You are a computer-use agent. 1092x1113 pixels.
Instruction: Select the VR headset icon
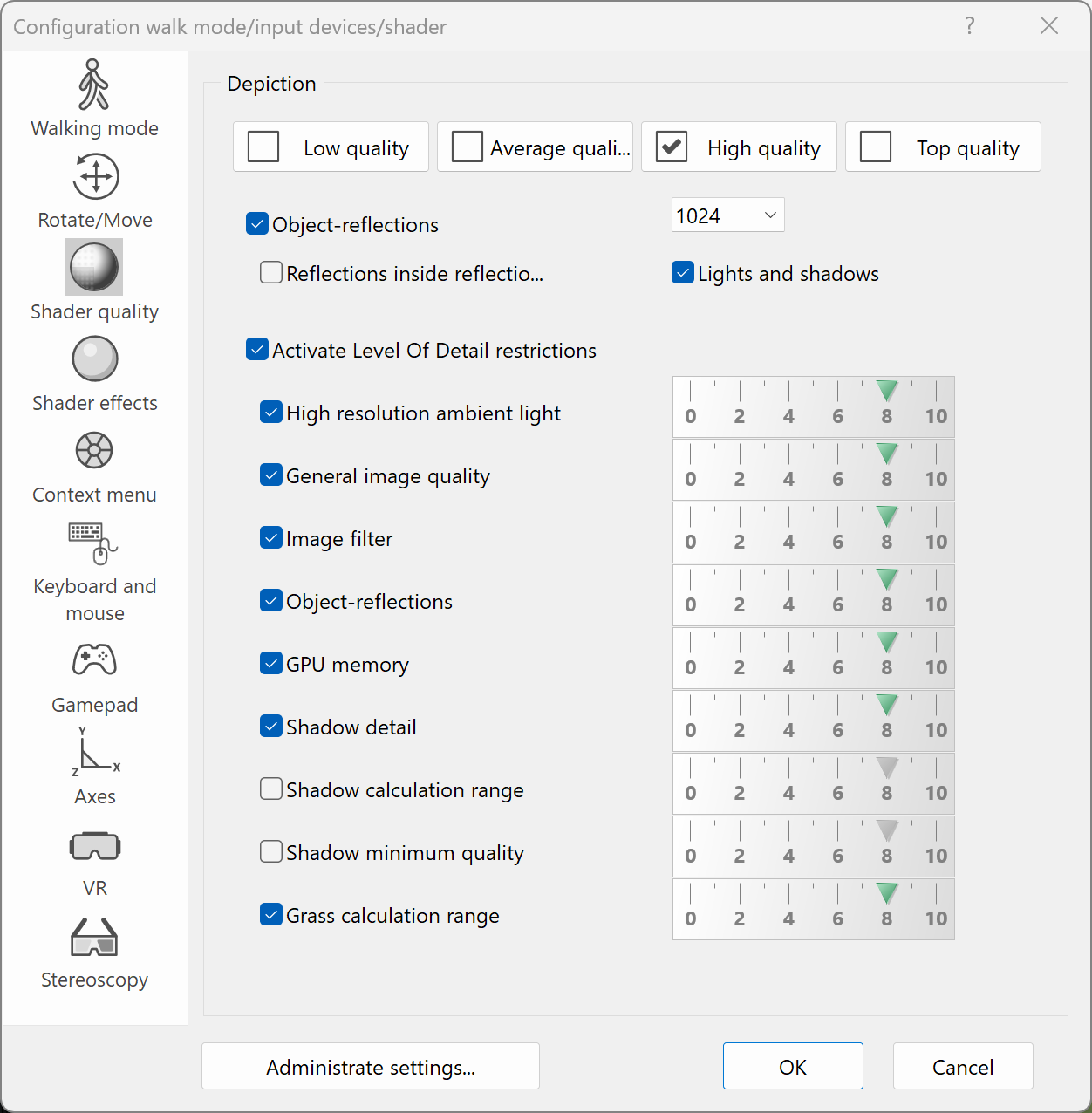pyautogui.click(x=94, y=846)
